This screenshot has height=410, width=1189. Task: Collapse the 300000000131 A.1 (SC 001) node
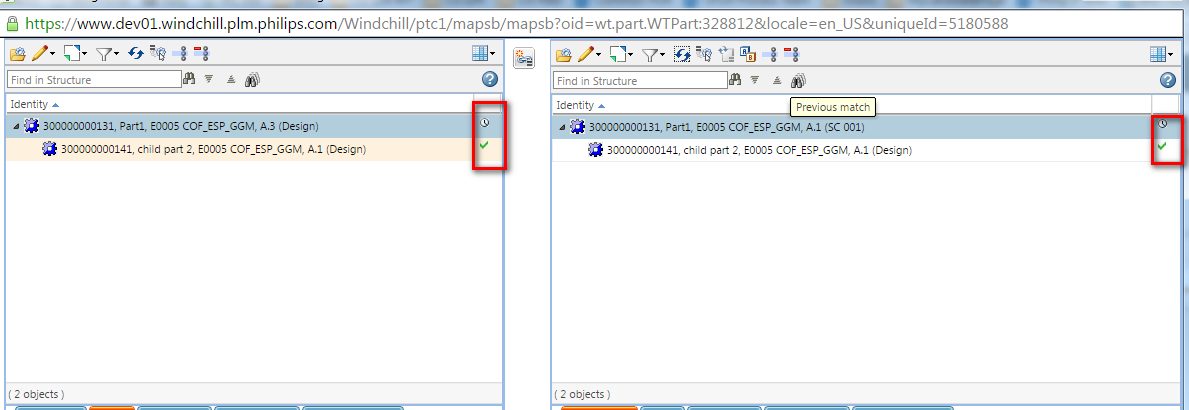(x=563, y=127)
